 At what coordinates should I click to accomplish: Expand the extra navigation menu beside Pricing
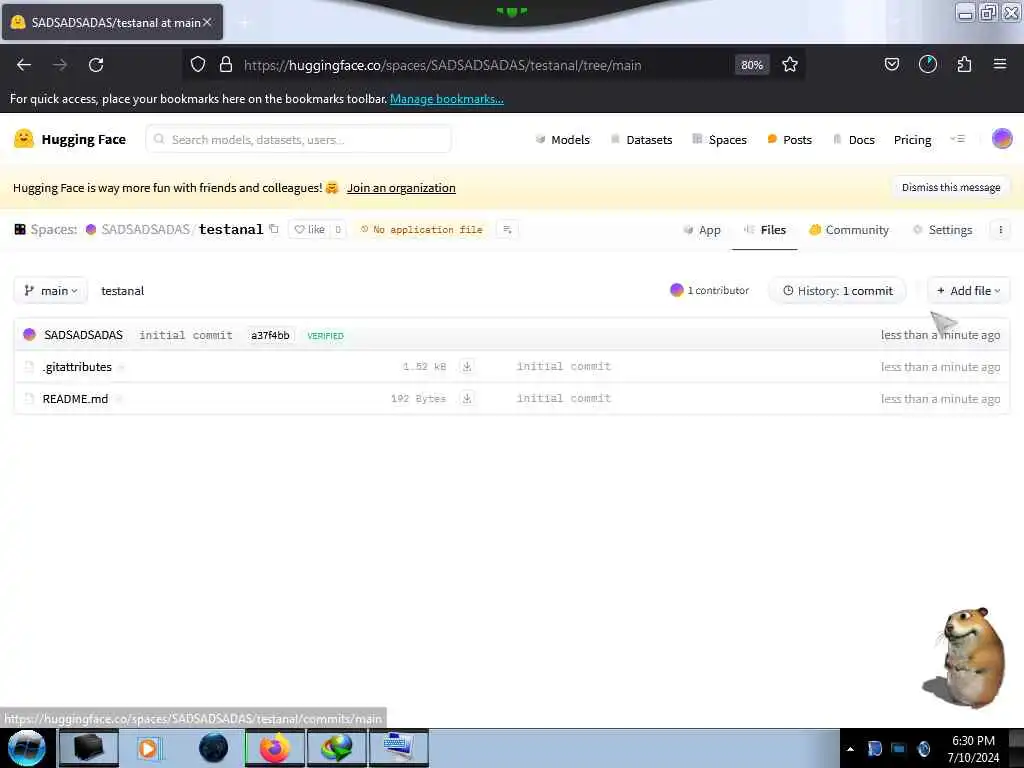957,139
